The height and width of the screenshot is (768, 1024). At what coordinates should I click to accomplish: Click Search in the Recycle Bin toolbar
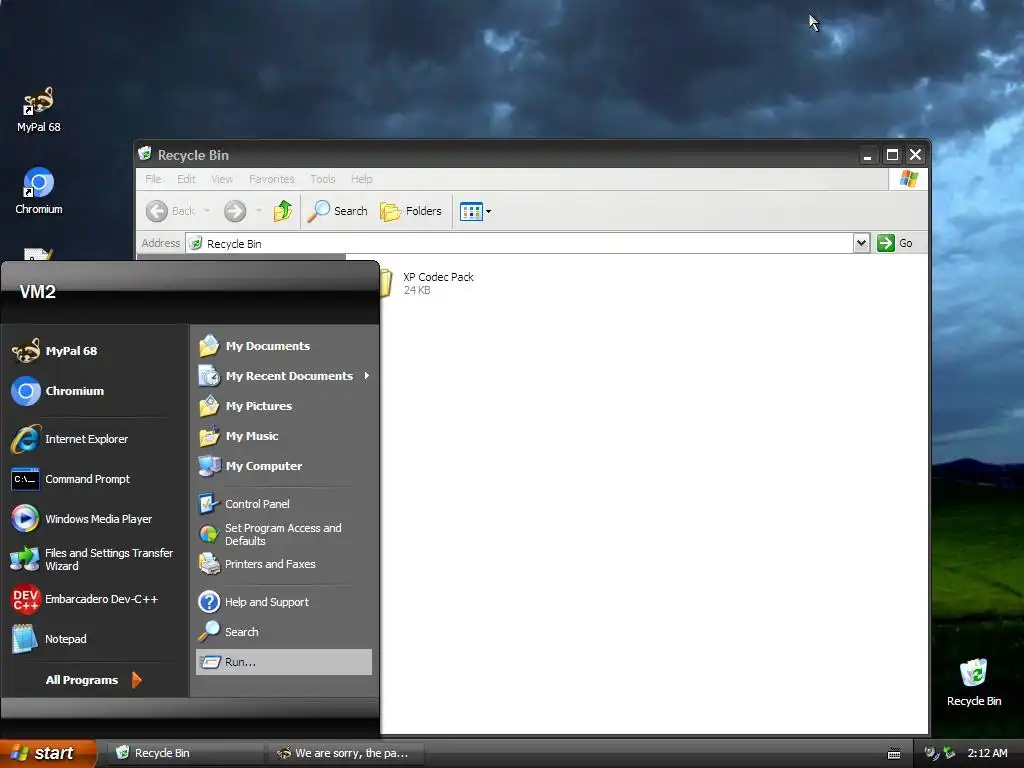click(x=337, y=211)
